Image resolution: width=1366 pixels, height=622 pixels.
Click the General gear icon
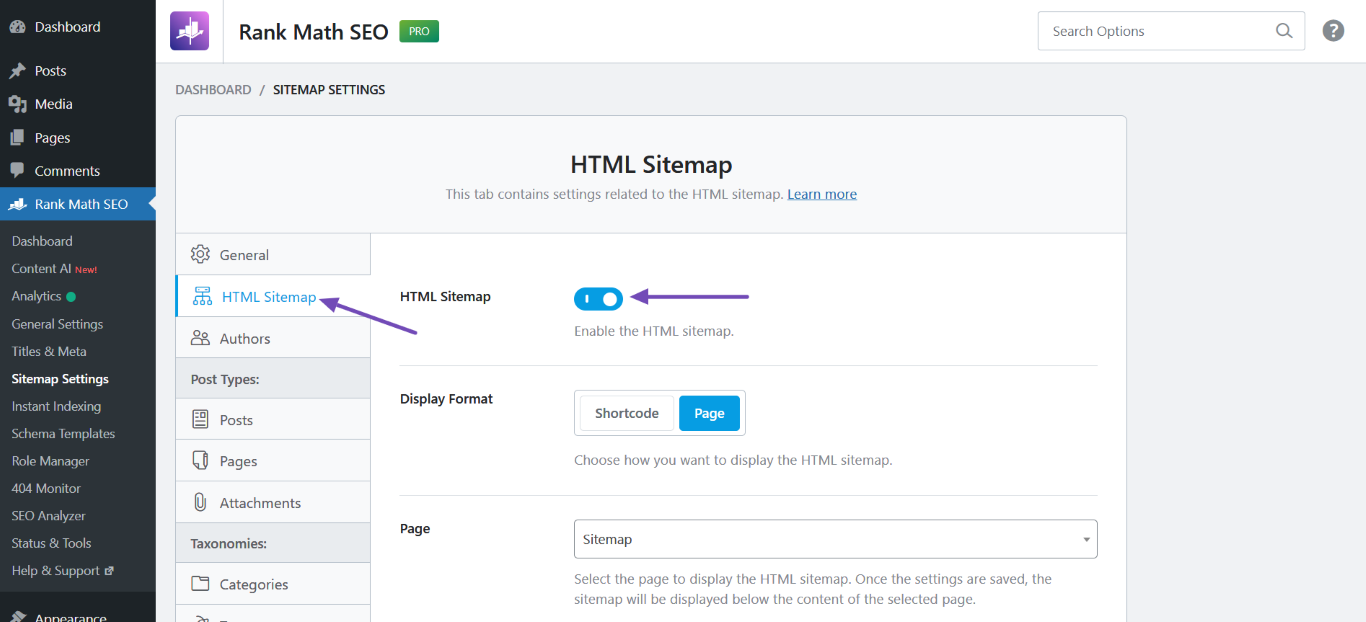(x=200, y=254)
